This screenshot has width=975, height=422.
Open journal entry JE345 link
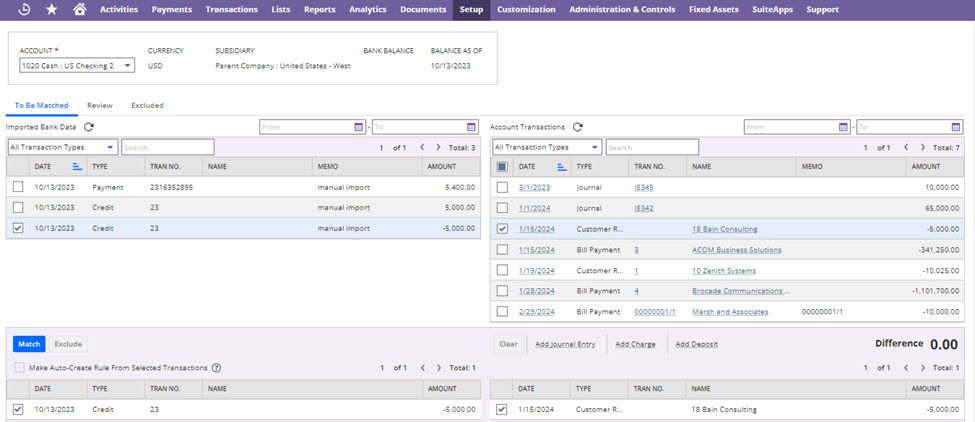coord(644,187)
